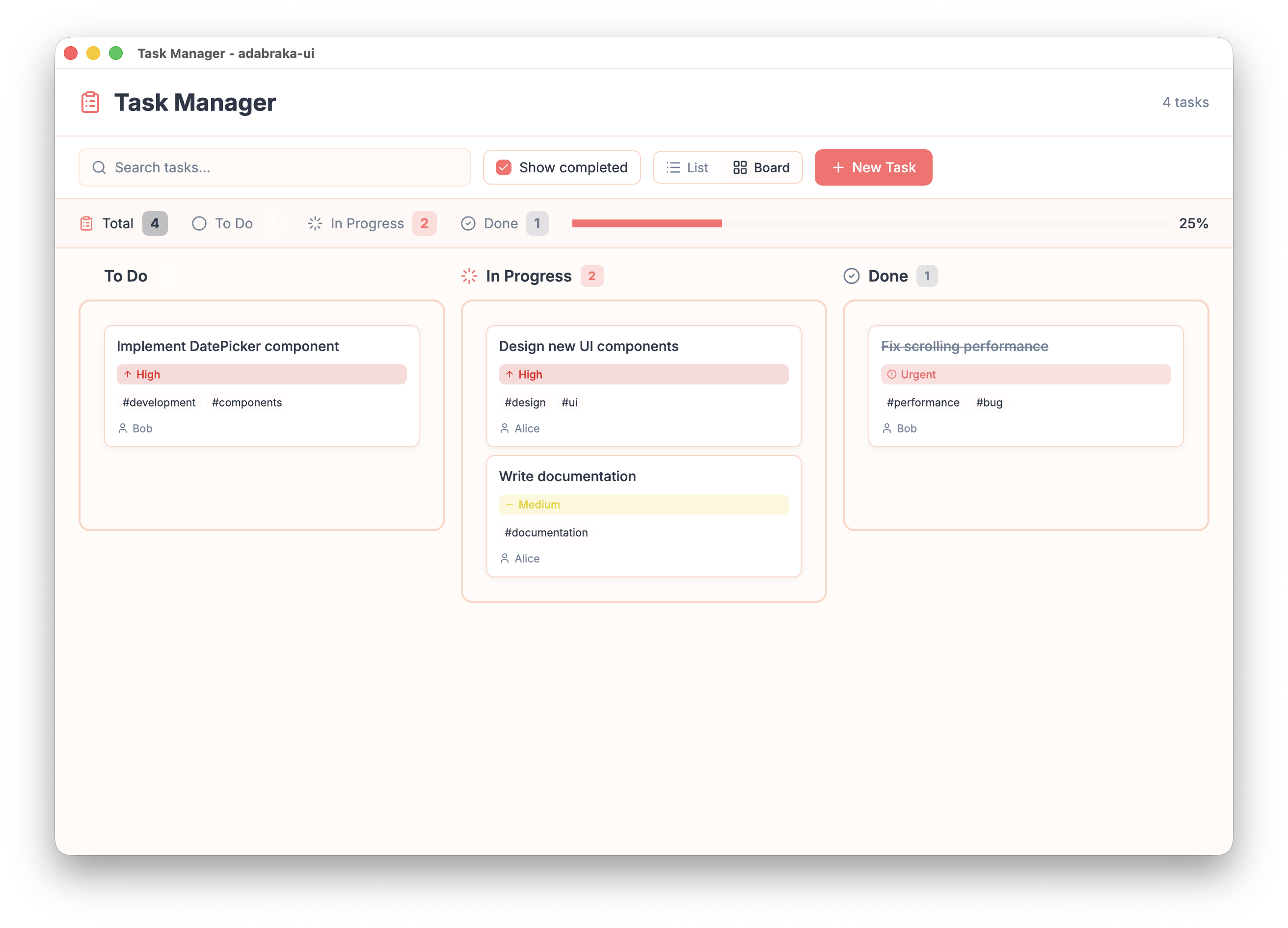Image resolution: width=1288 pixels, height=928 pixels.
Task: Click the urgent alert icon on Fix scrolling performance
Action: [891, 374]
